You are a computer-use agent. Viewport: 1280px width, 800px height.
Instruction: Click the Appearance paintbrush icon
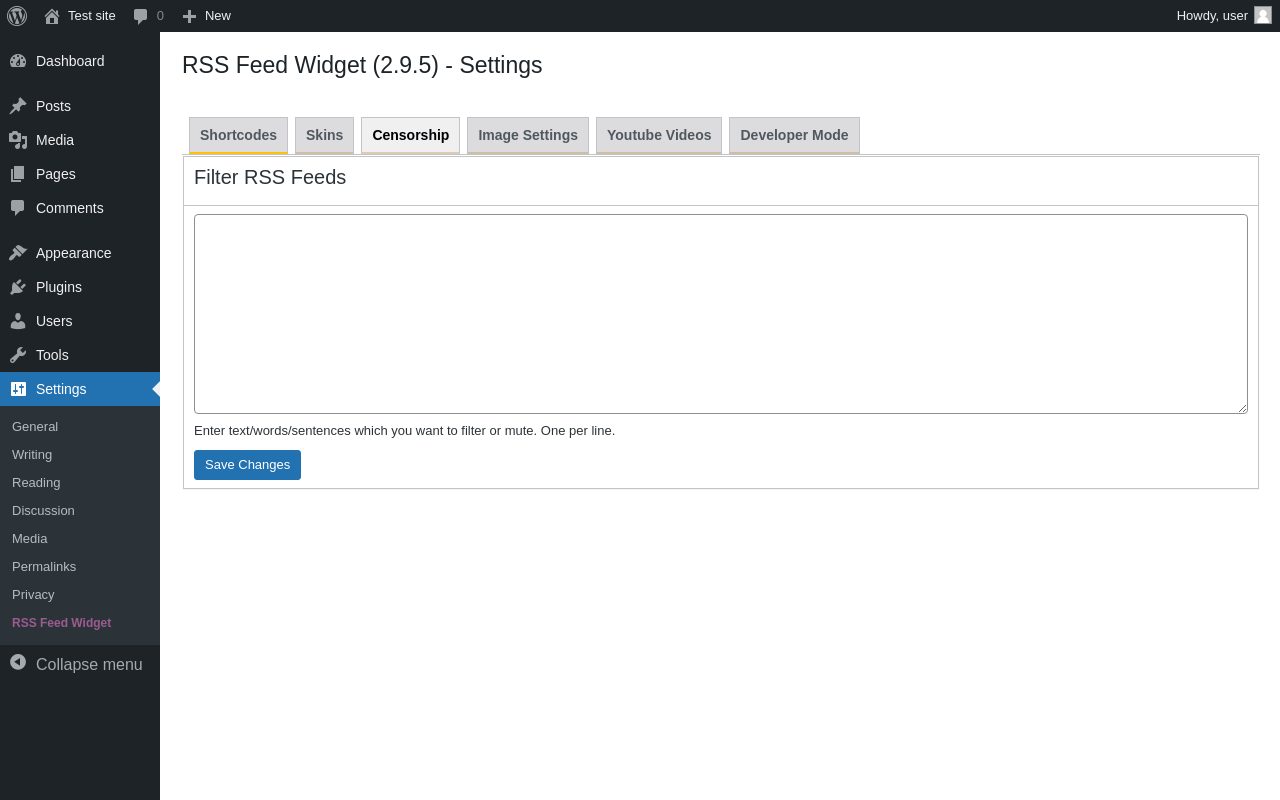pyautogui.click(x=18, y=253)
